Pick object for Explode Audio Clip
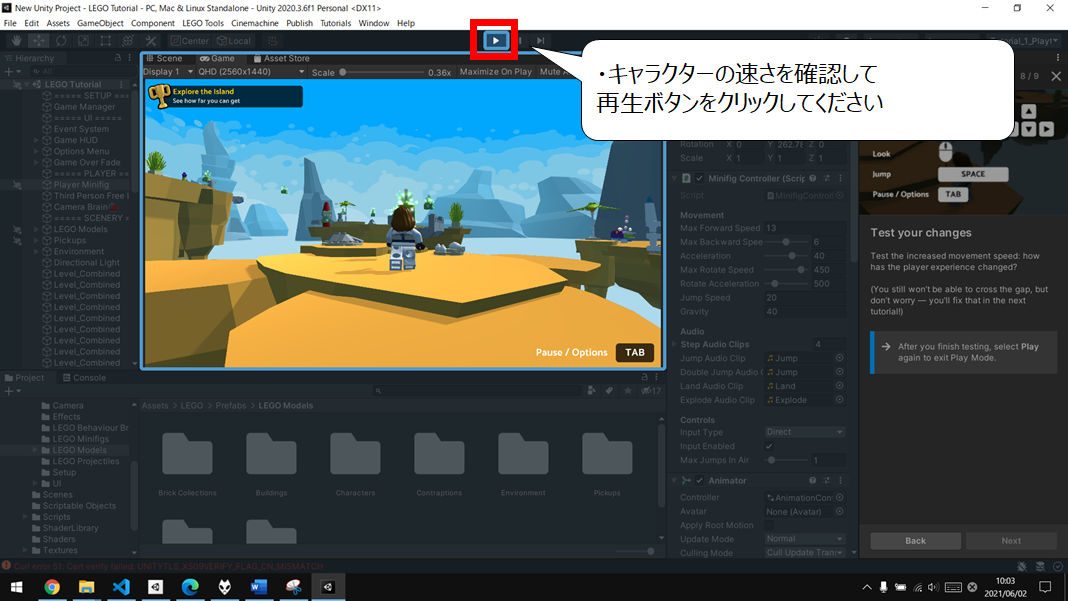Viewport: 1068px width, 601px height. (840, 400)
